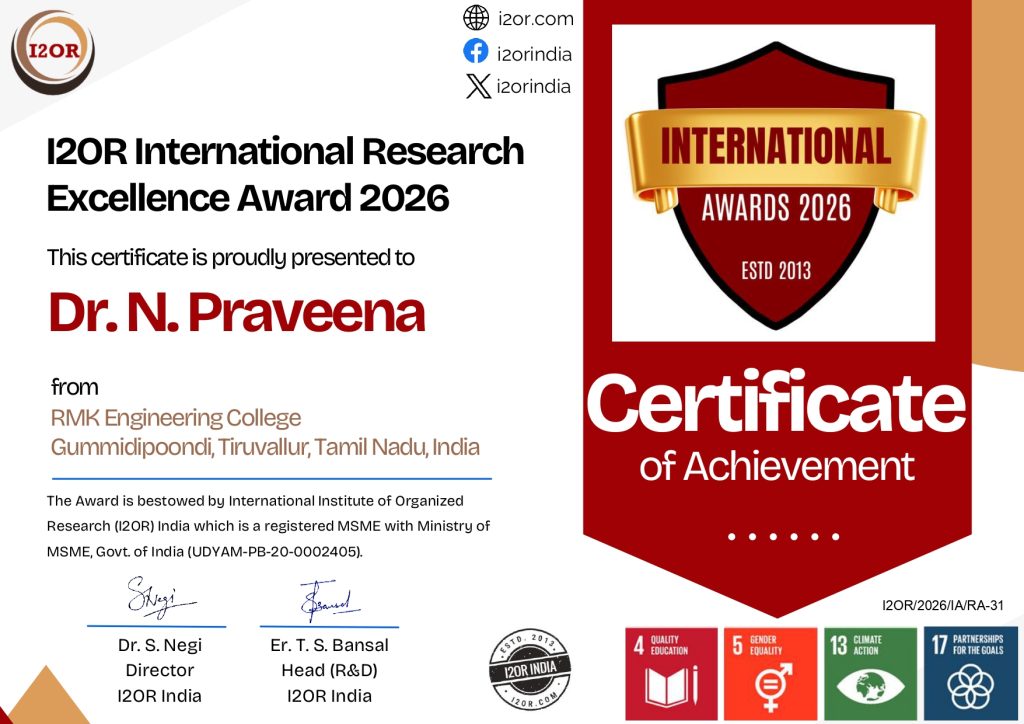
Task: Click Dr. S. Negi's signature
Action: (160, 597)
